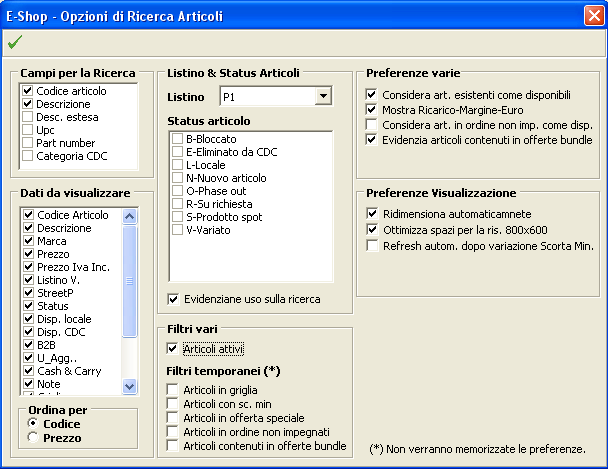
Task: Check V-Variato status
Action: tap(177, 229)
